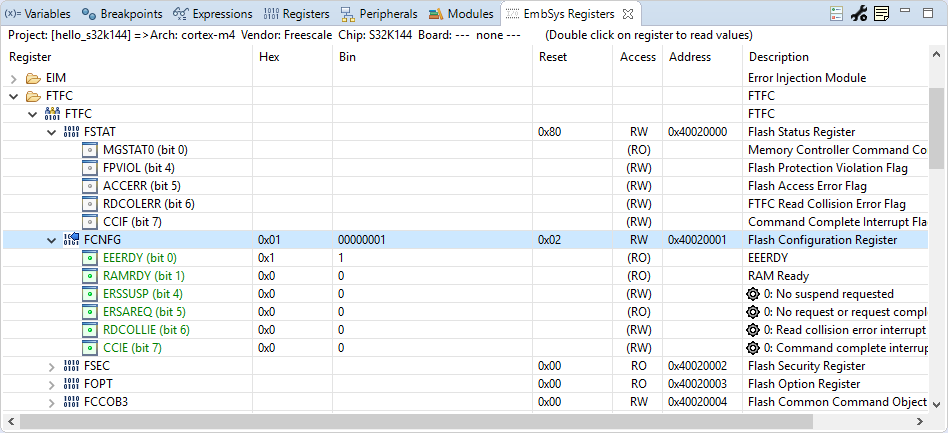948x433 pixels.
Task: Collapse the FTFC folder node
Action: 15,96
